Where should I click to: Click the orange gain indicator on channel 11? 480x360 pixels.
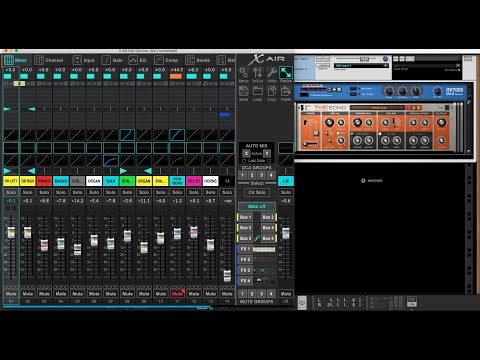tap(176, 76)
